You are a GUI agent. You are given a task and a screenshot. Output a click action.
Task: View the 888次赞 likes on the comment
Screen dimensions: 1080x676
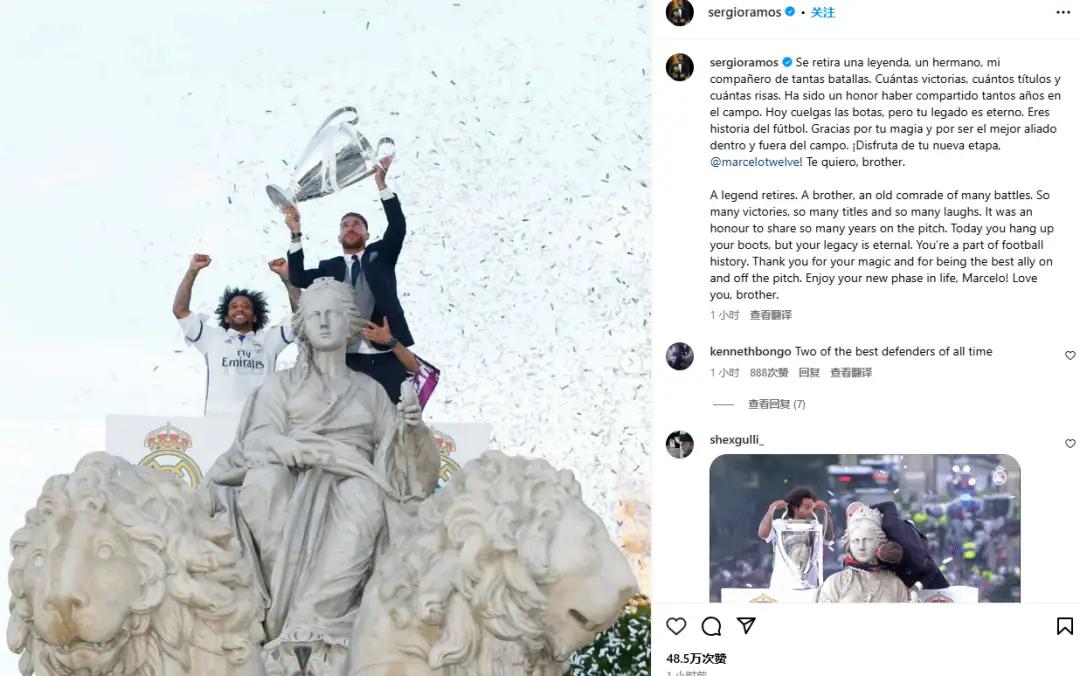click(769, 373)
